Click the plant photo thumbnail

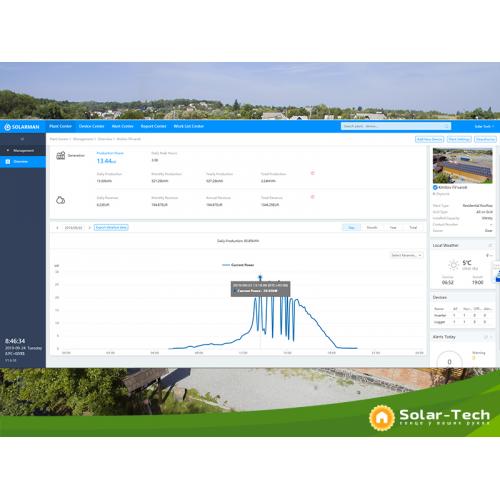pos(463,166)
